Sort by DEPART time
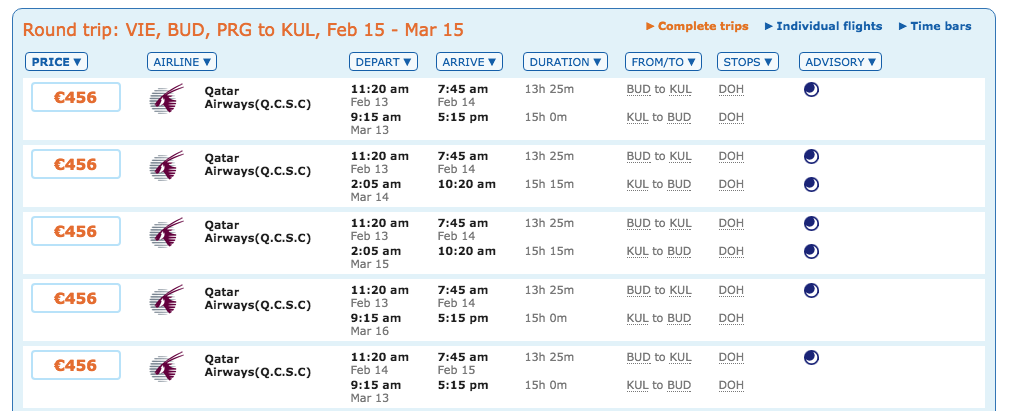This screenshot has height=411, width=1012. click(384, 62)
